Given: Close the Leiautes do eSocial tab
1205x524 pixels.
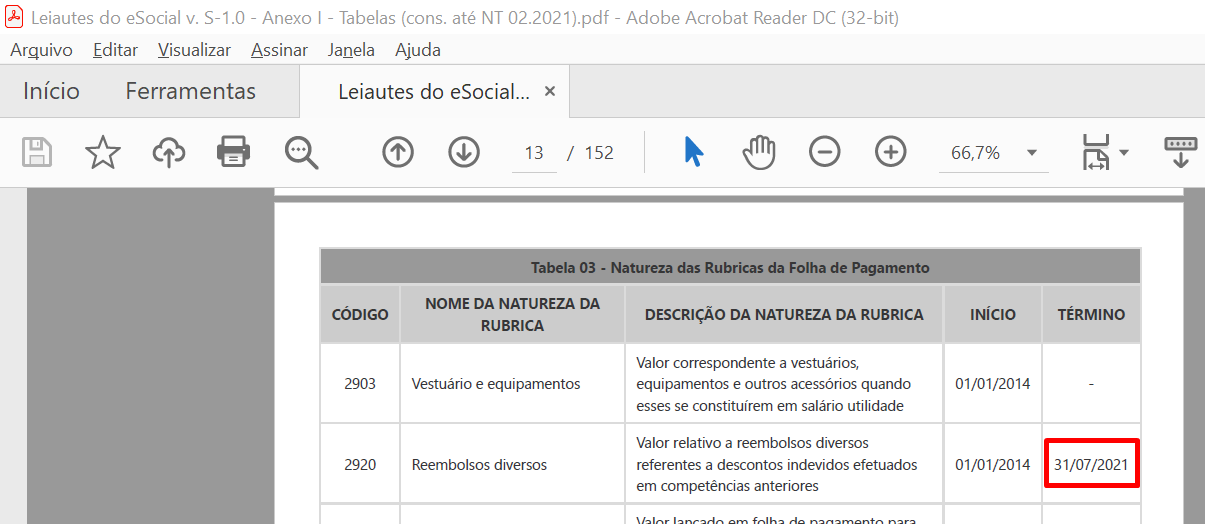Looking at the screenshot, I should coord(549,91).
